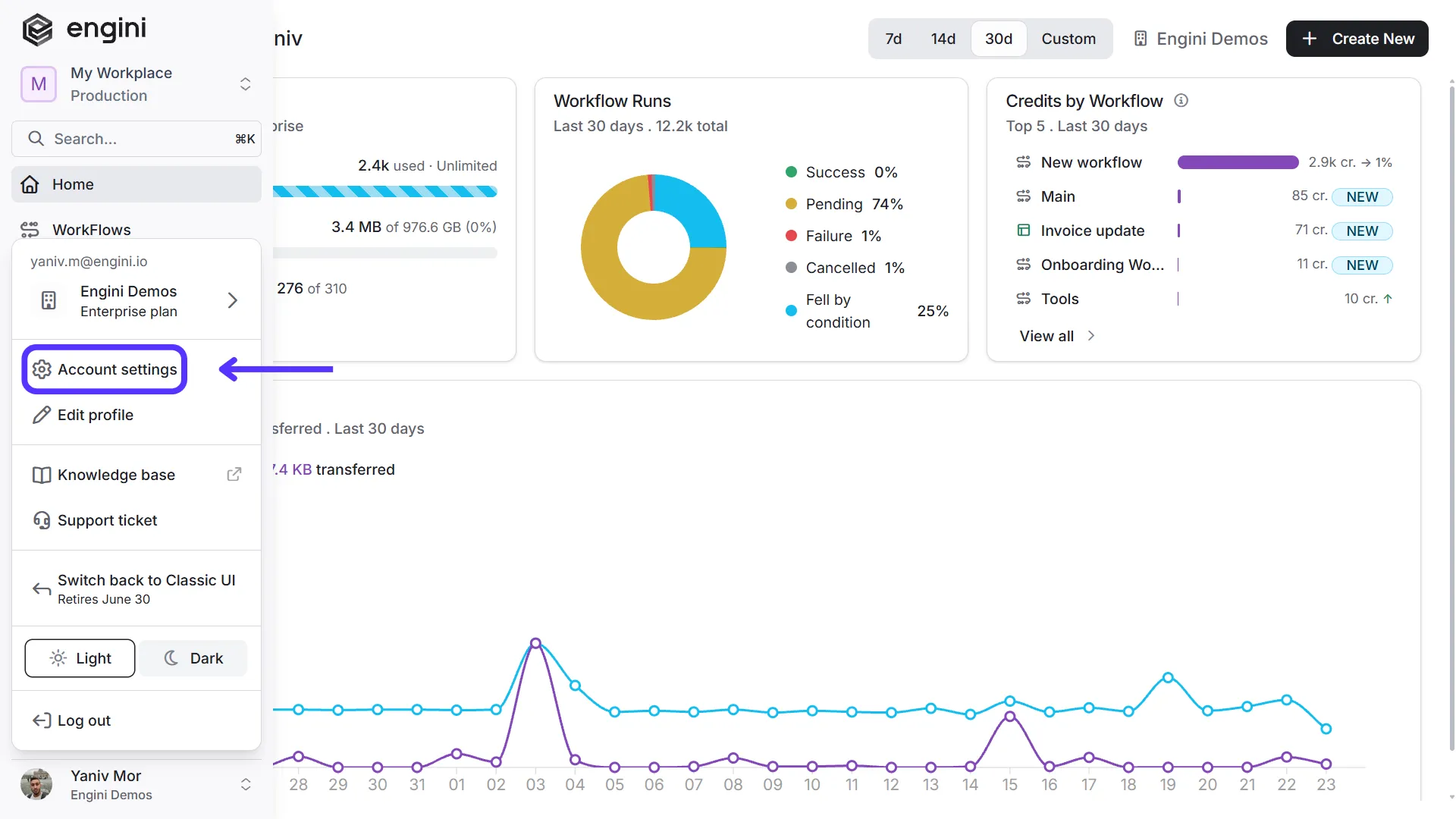Image resolution: width=1456 pixels, height=819 pixels.
Task: Open Engini Demos selector in header
Action: (1200, 39)
